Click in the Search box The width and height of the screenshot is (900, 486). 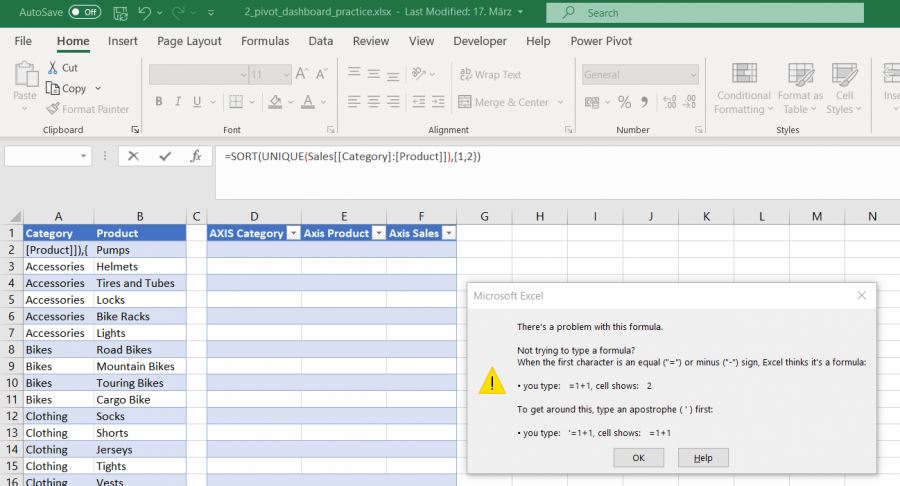pos(705,13)
